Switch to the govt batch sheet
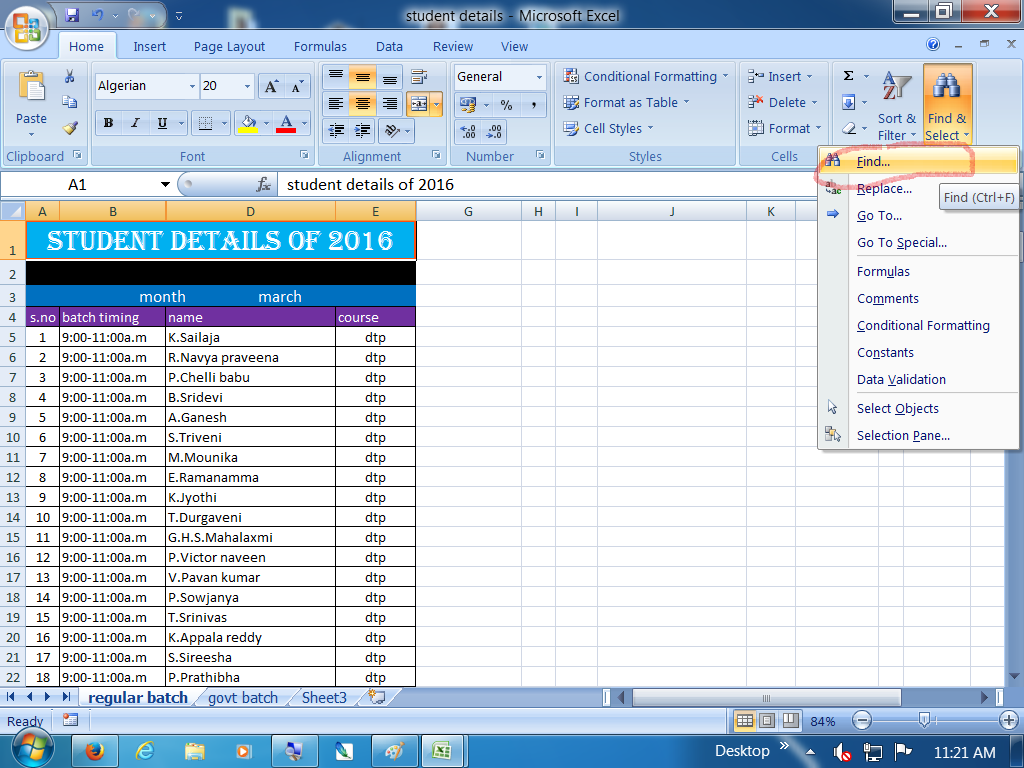This screenshot has width=1024, height=768. tap(243, 698)
